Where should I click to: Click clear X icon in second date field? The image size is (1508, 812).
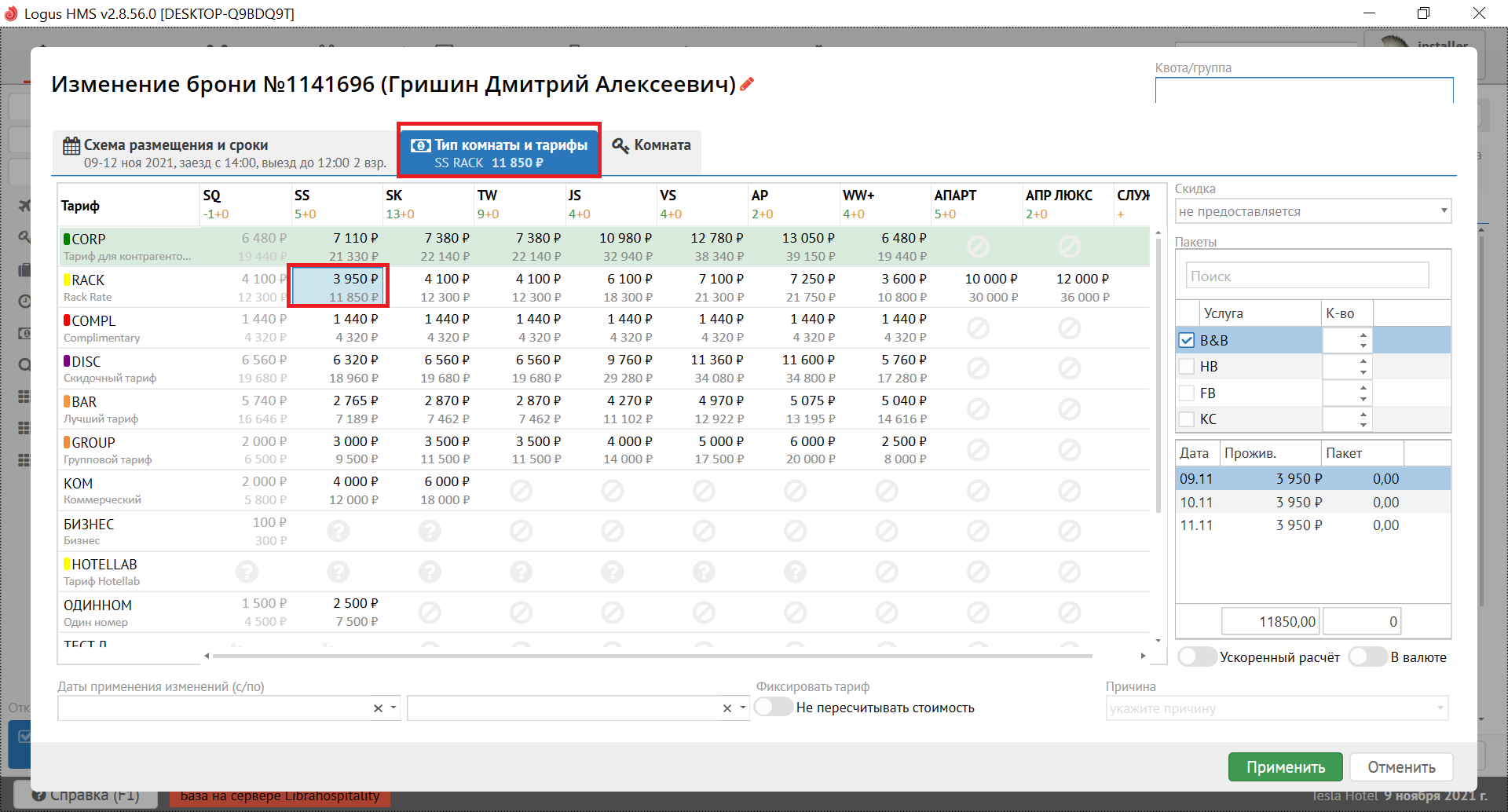[727, 708]
